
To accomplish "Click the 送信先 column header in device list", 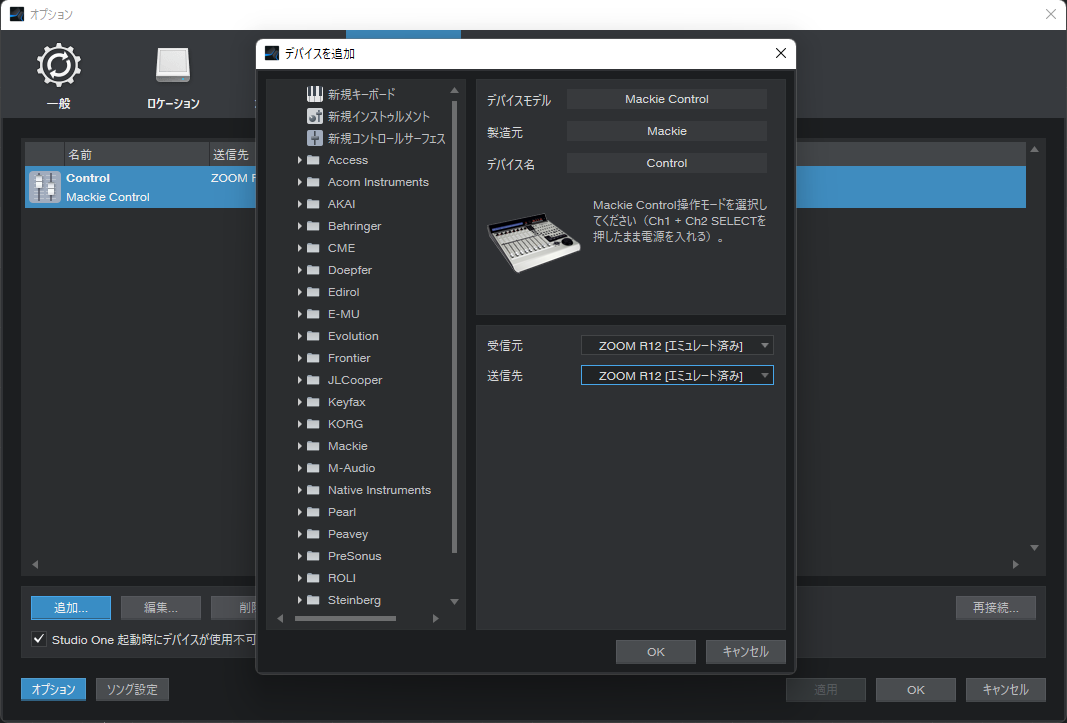I will coord(231,155).
